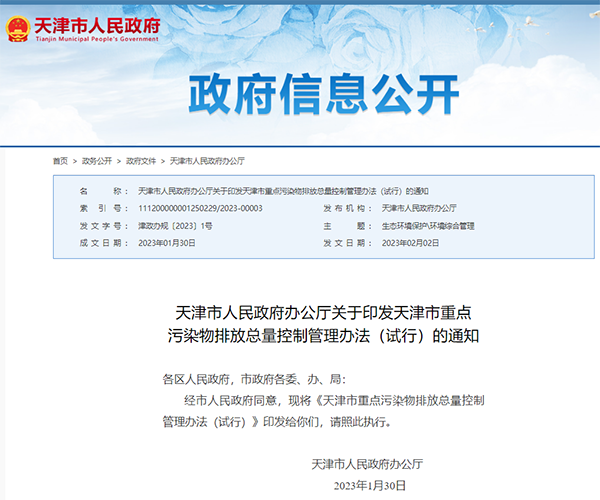600x500 pixels.
Task: Click the 天津市人民政府办公厅 signature line
Action: click(368, 464)
